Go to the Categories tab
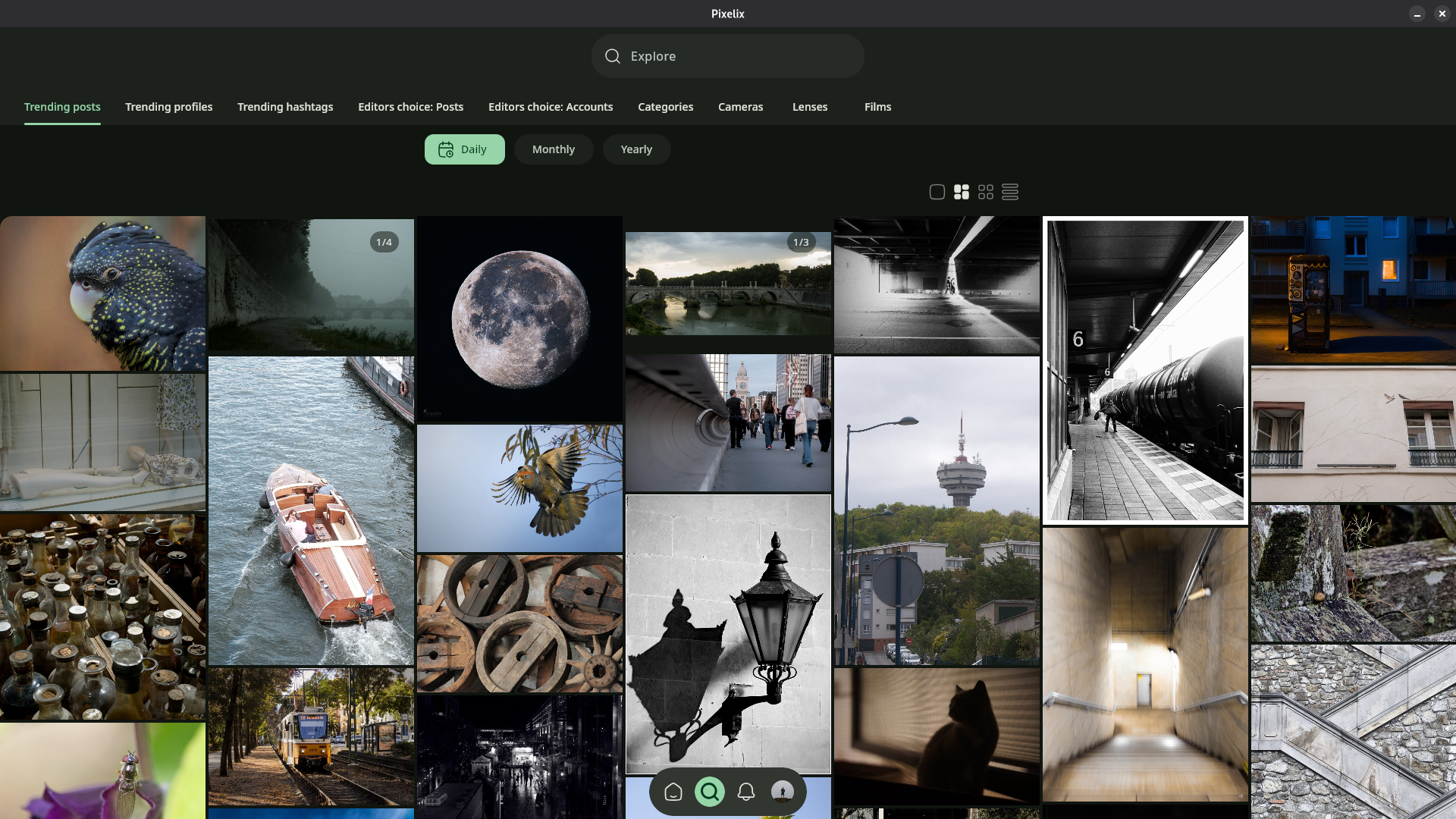Viewport: 1456px width, 819px height. [x=666, y=107]
